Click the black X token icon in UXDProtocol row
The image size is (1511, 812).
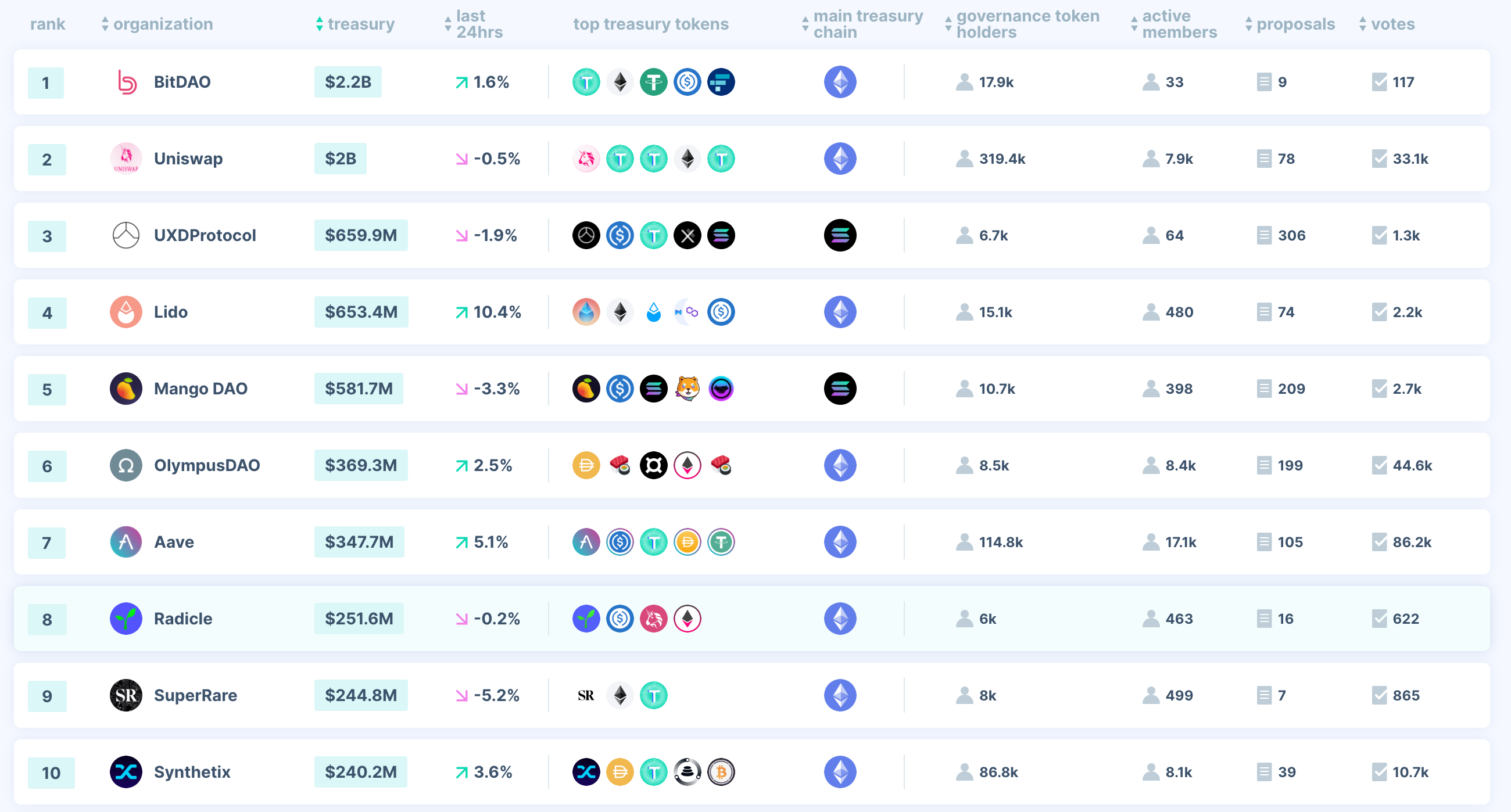(x=688, y=236)
